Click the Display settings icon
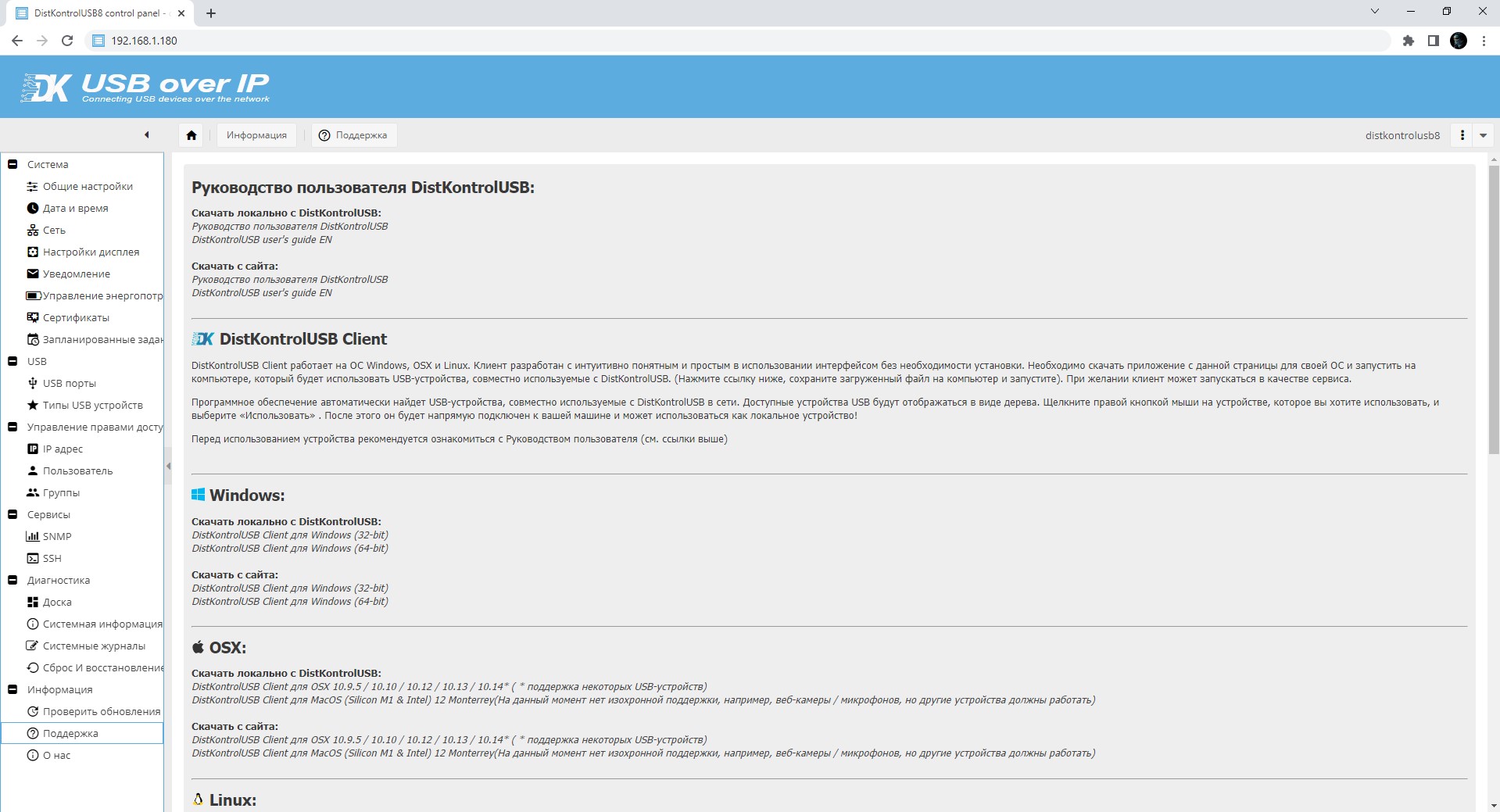The height and width of the screenshot is (812, 1500). pos(32,252)
